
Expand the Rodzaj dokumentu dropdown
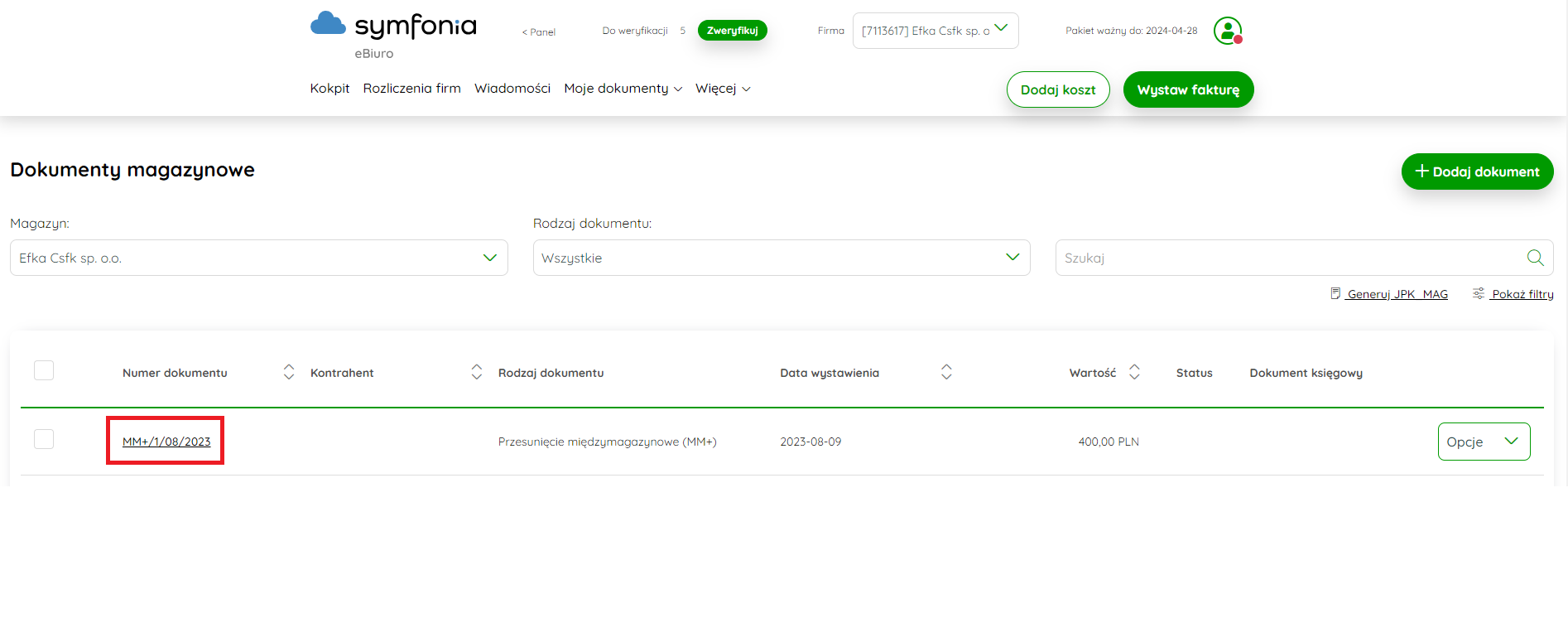pyautogui.click(x=782, y=258)
